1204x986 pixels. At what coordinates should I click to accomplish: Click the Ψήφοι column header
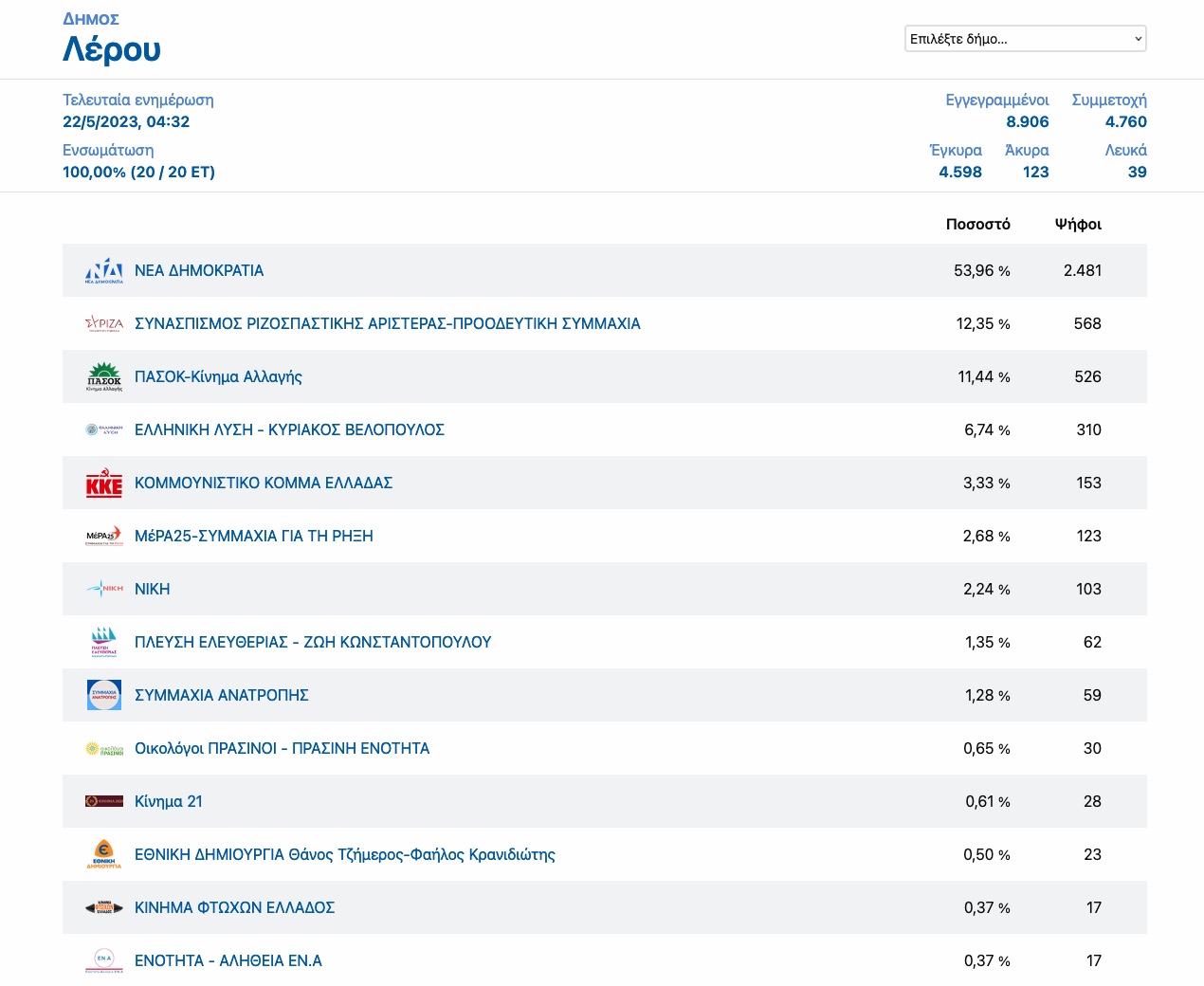(1079, 225)
